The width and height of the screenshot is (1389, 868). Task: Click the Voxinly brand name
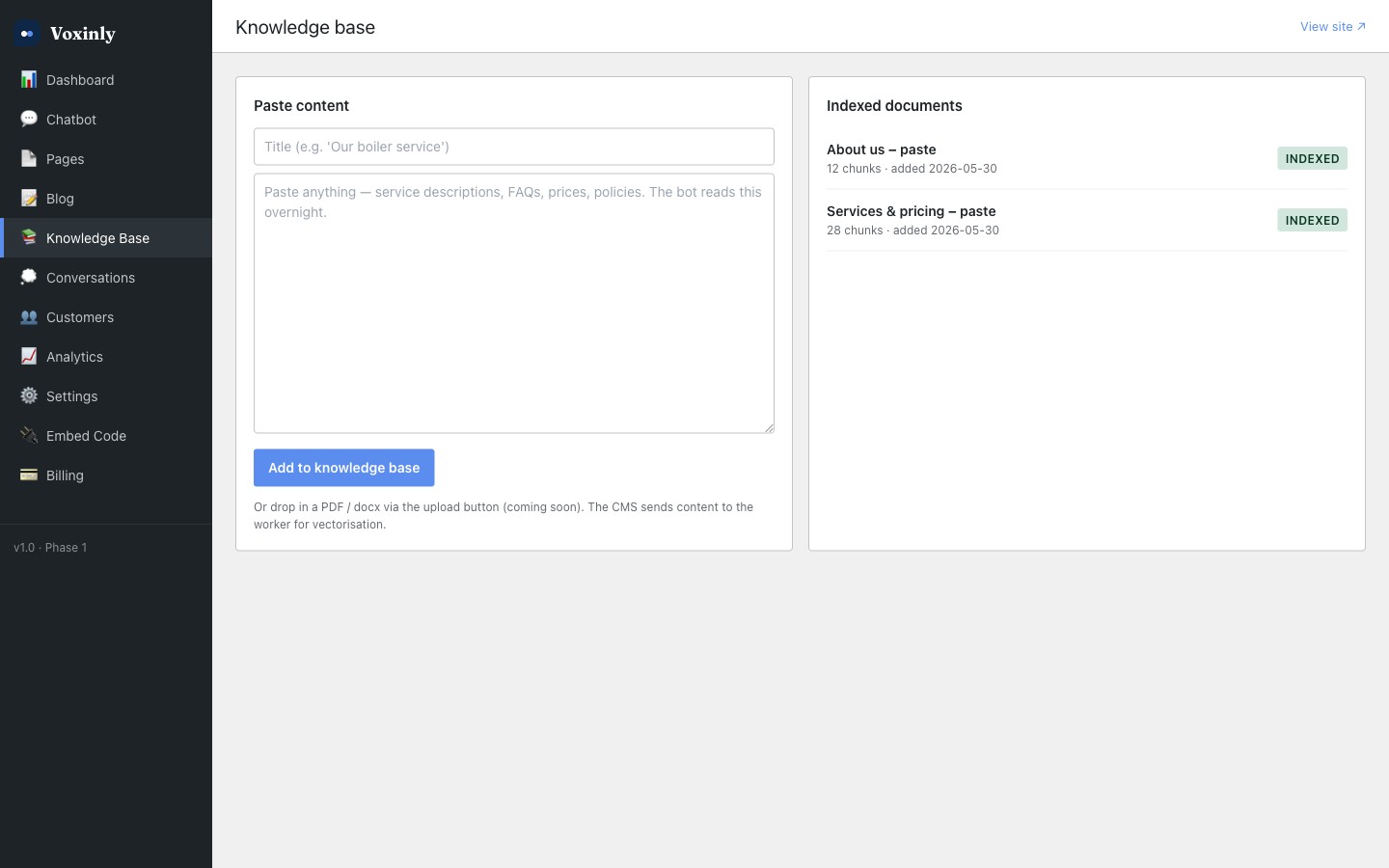click(x=83, y=34)
